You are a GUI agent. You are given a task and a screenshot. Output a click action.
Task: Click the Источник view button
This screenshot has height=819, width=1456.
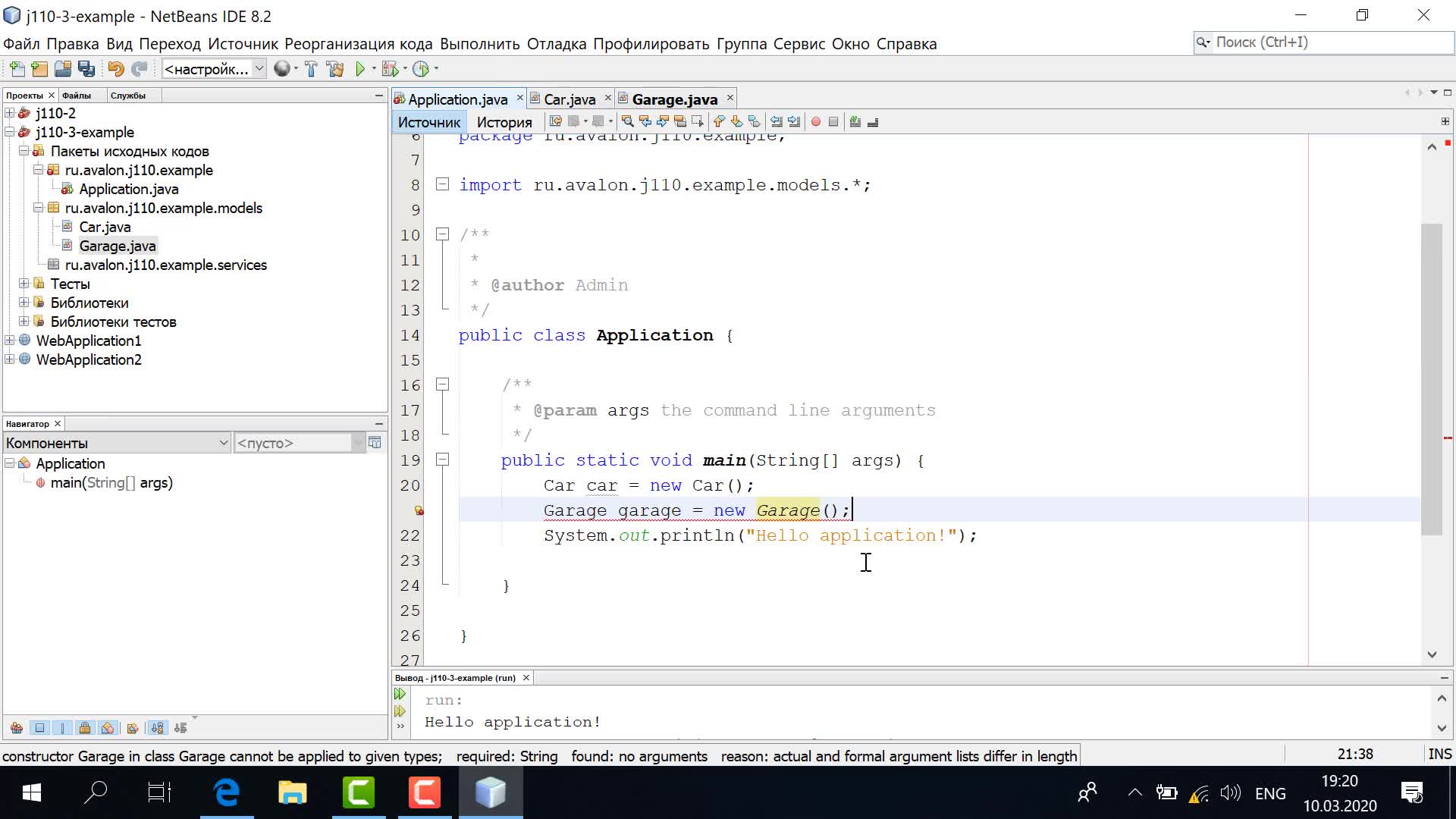click(x=429, y=122)
